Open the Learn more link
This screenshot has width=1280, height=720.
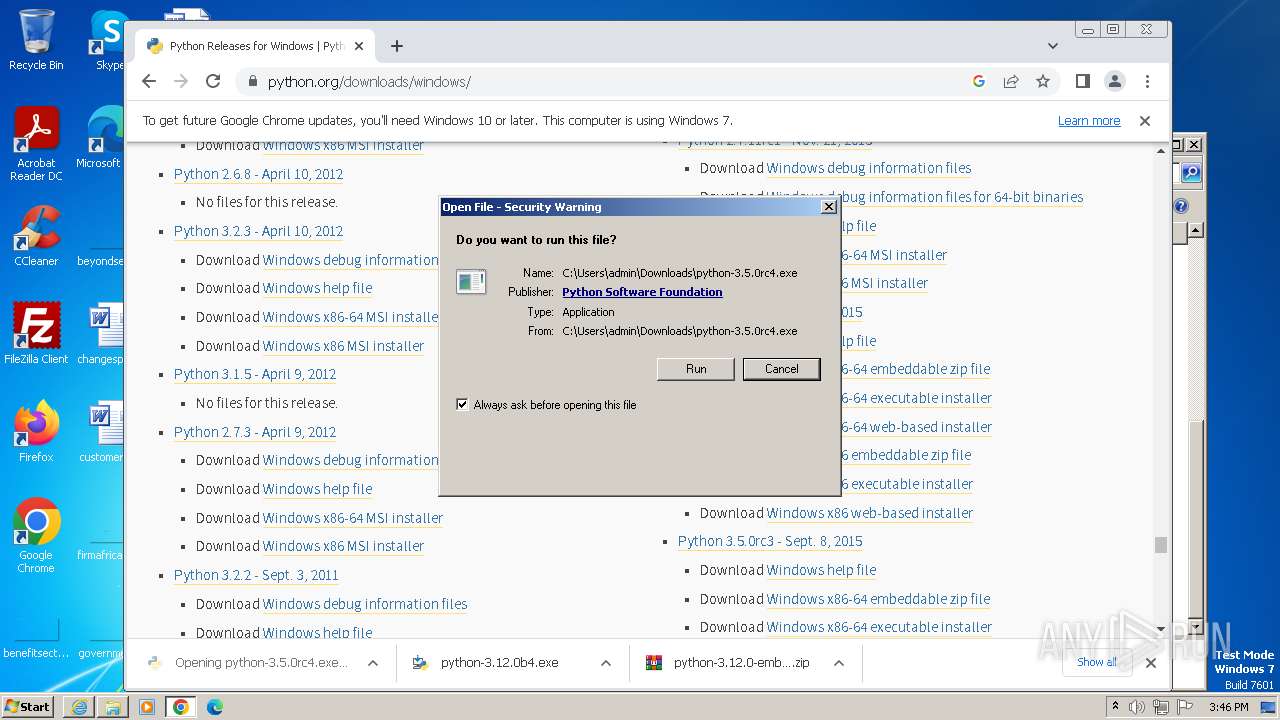pyautogui.click(x=1089, y=121)
